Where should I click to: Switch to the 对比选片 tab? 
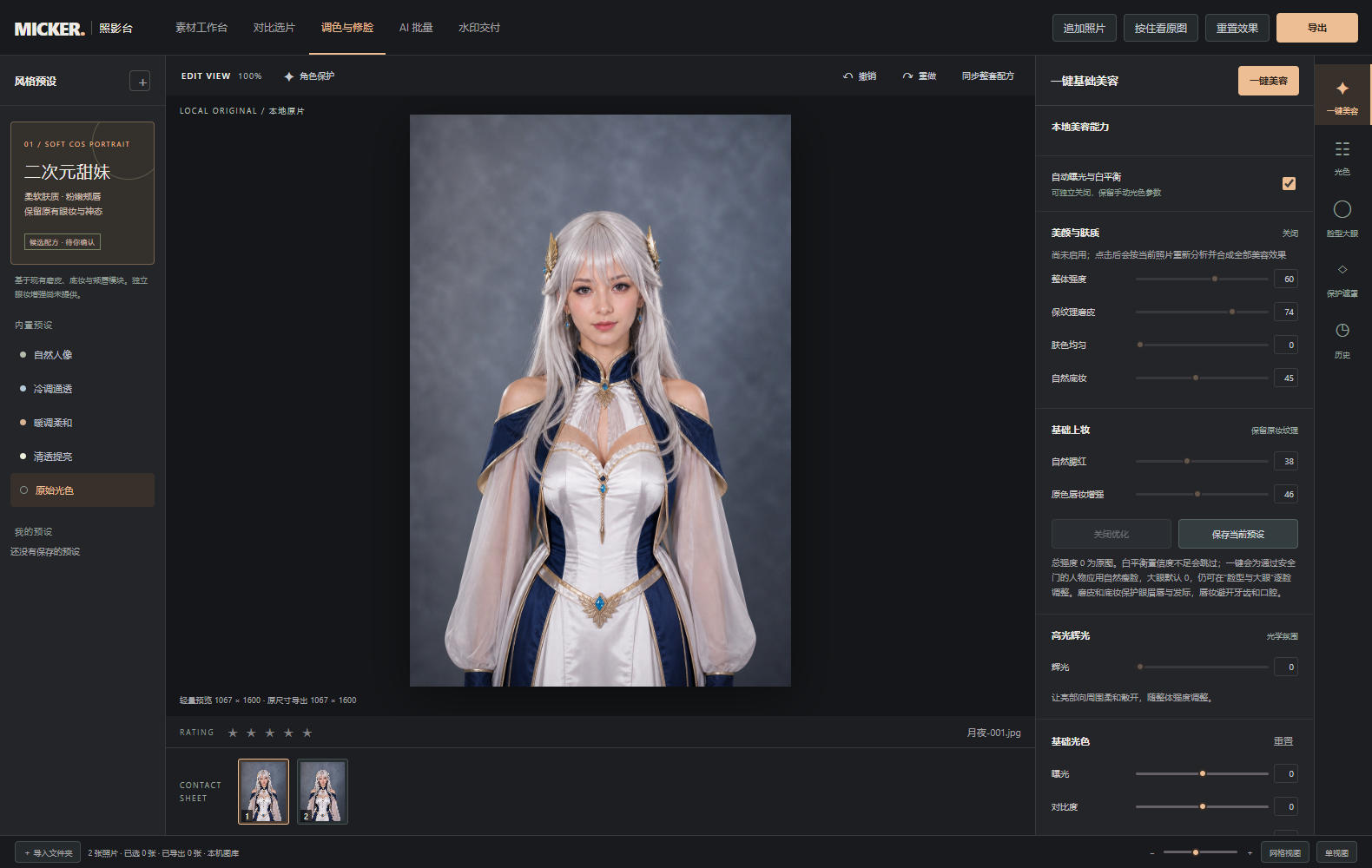coord(274,28)
